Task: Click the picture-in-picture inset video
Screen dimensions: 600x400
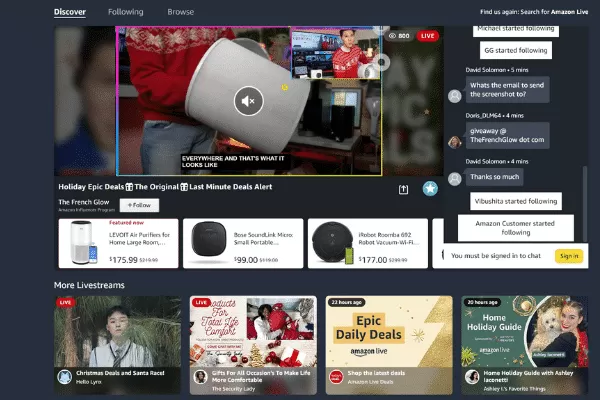Action: [336, 53]
